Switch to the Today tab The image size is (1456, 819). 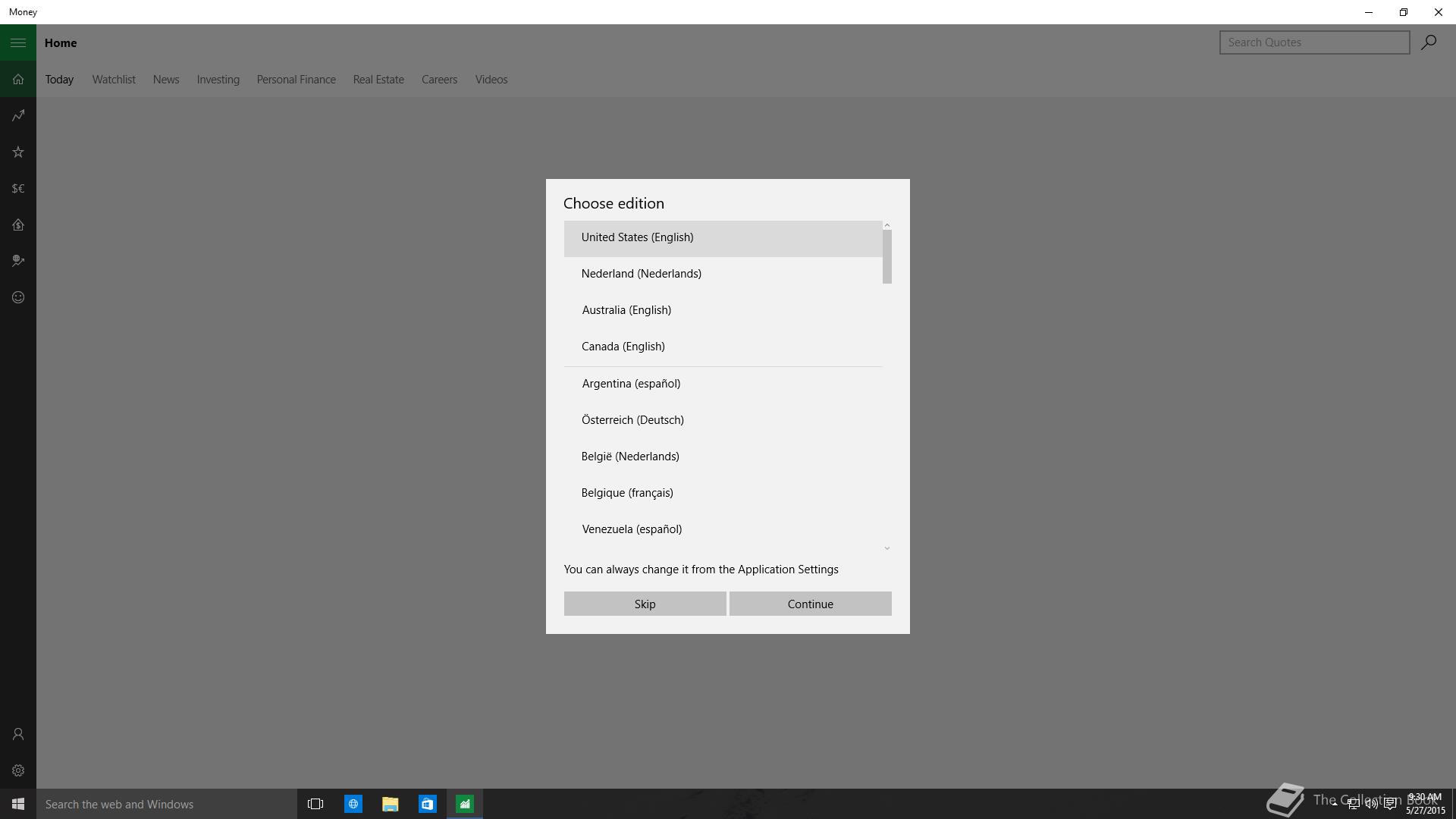pos(59,80)
